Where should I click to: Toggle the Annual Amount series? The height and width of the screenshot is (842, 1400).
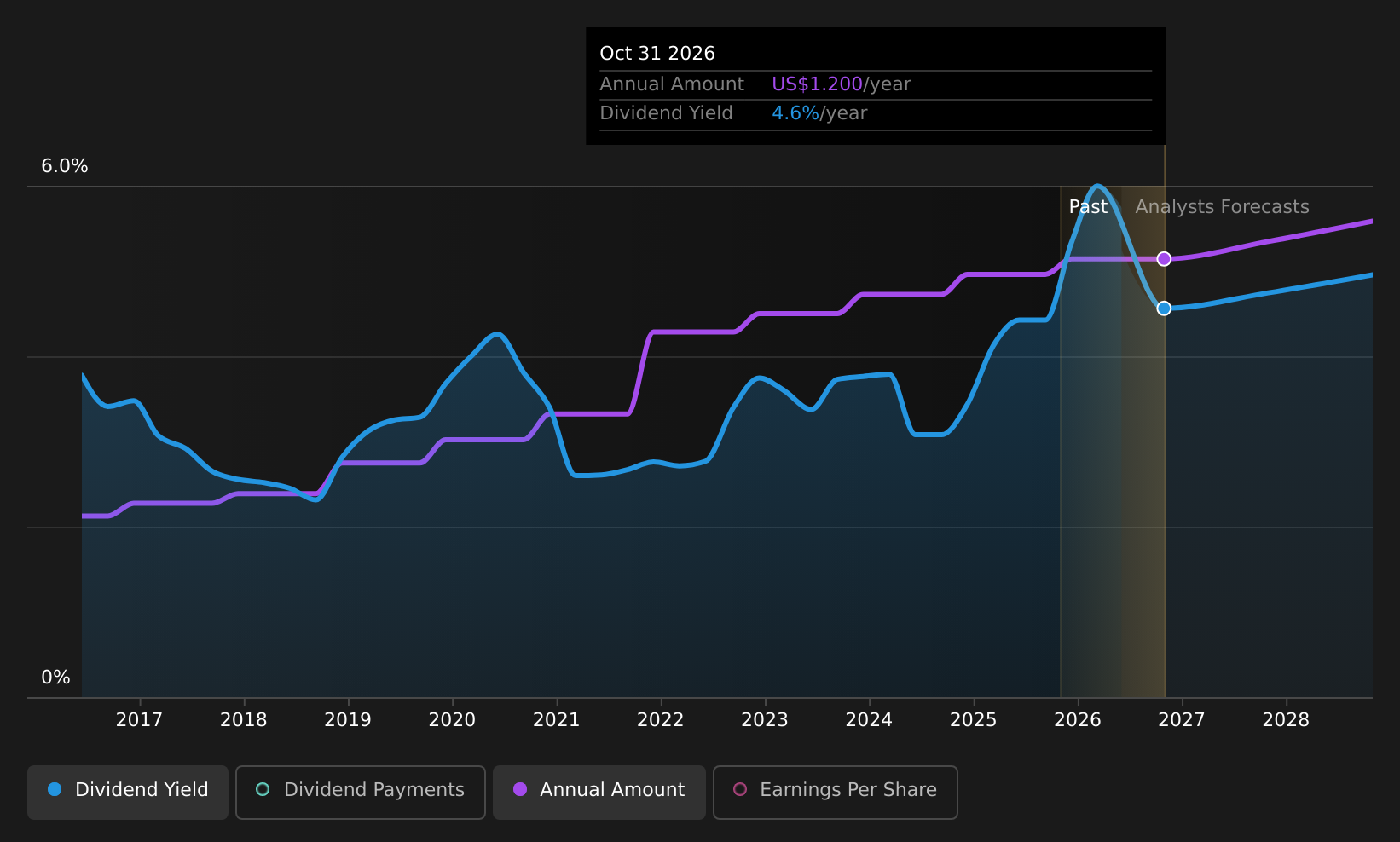[599, 792]
